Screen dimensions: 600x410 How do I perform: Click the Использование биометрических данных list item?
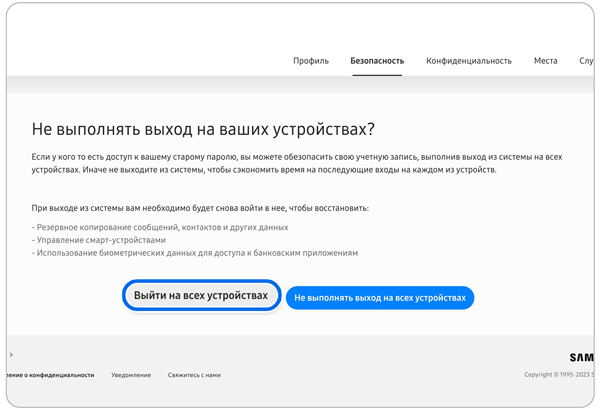195,253
